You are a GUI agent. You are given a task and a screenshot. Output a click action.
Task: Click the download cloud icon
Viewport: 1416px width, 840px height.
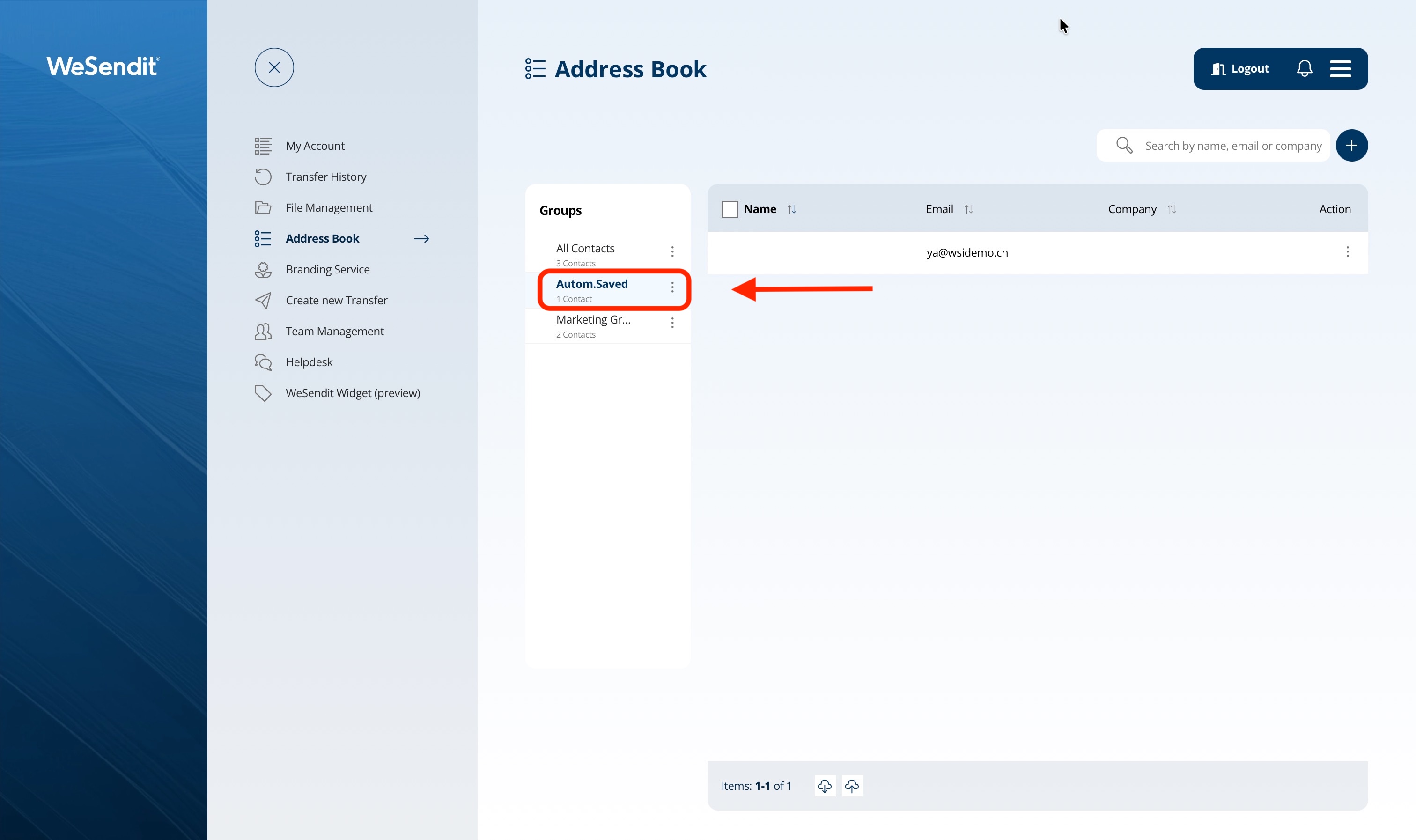[825, 786]
